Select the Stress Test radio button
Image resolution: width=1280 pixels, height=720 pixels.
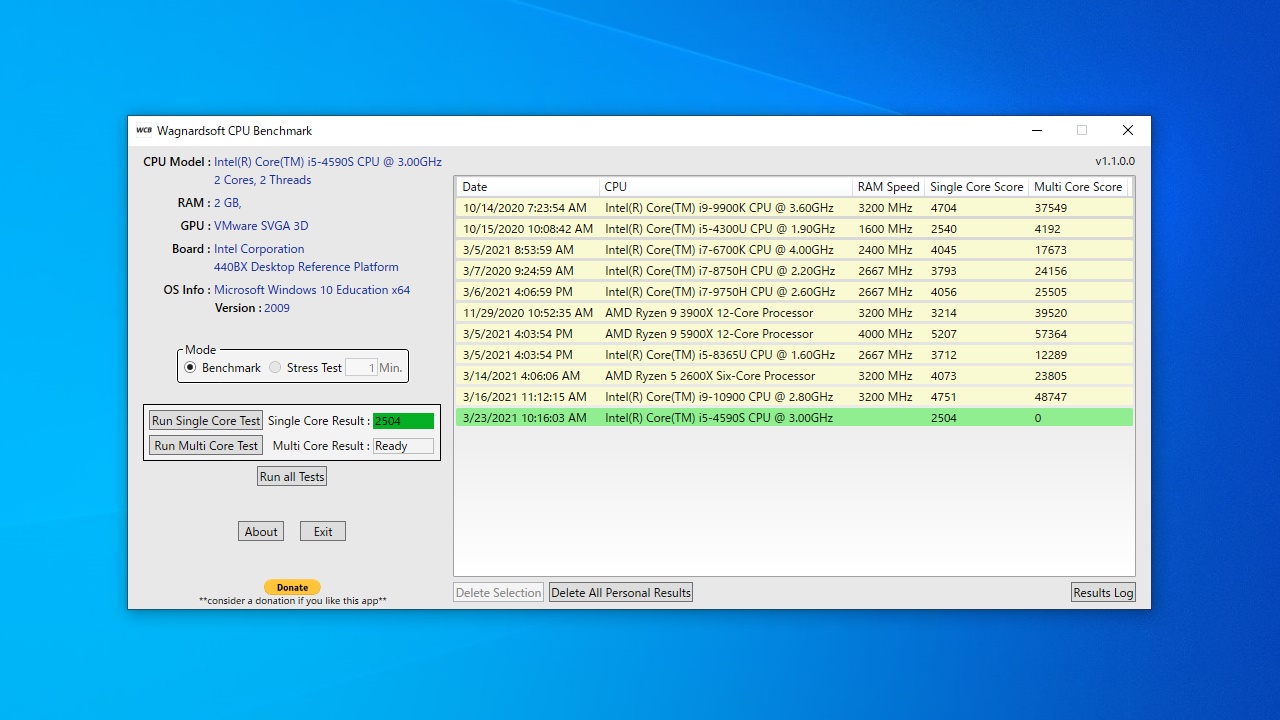pos(275,368)
